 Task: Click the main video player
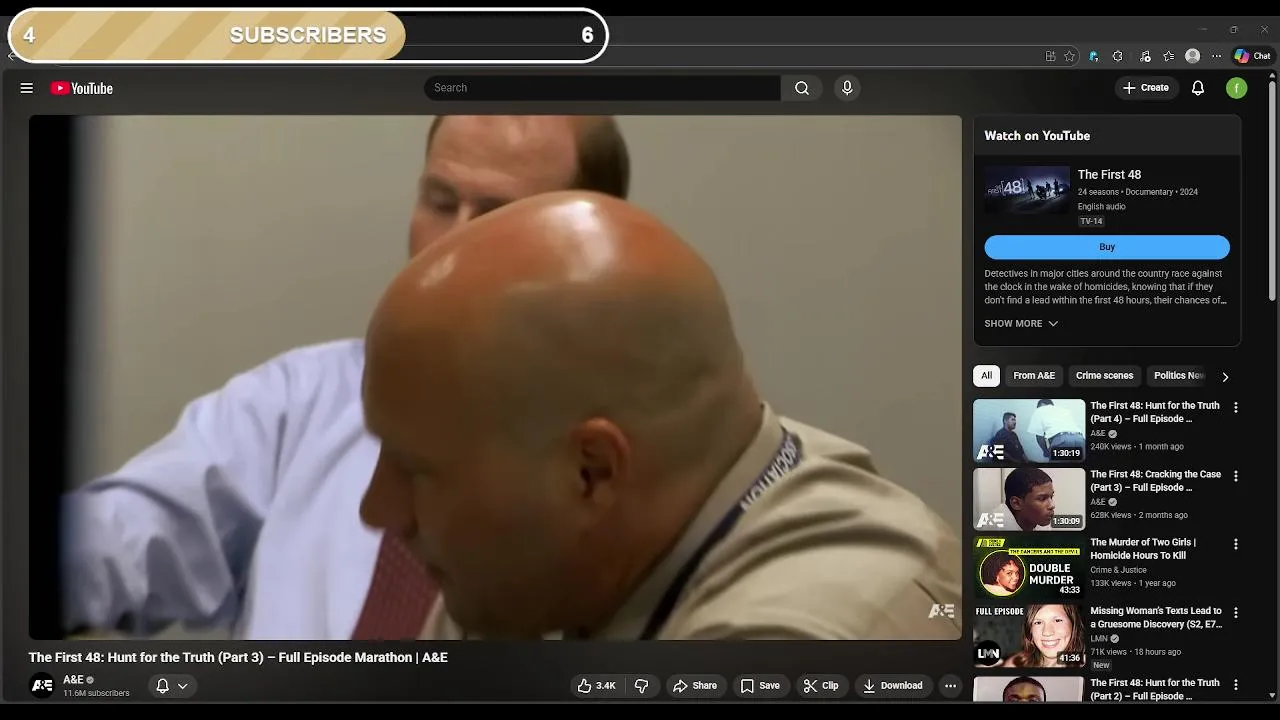[495, 377]
